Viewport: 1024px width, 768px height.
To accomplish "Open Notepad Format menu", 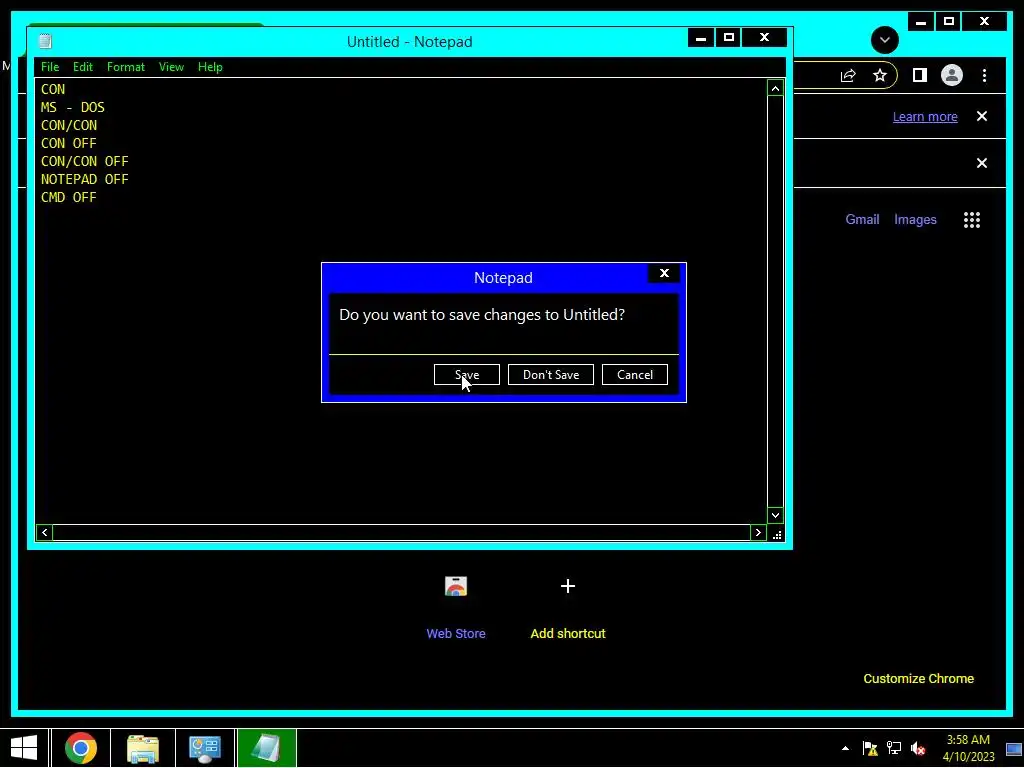I will pos(125,67).
